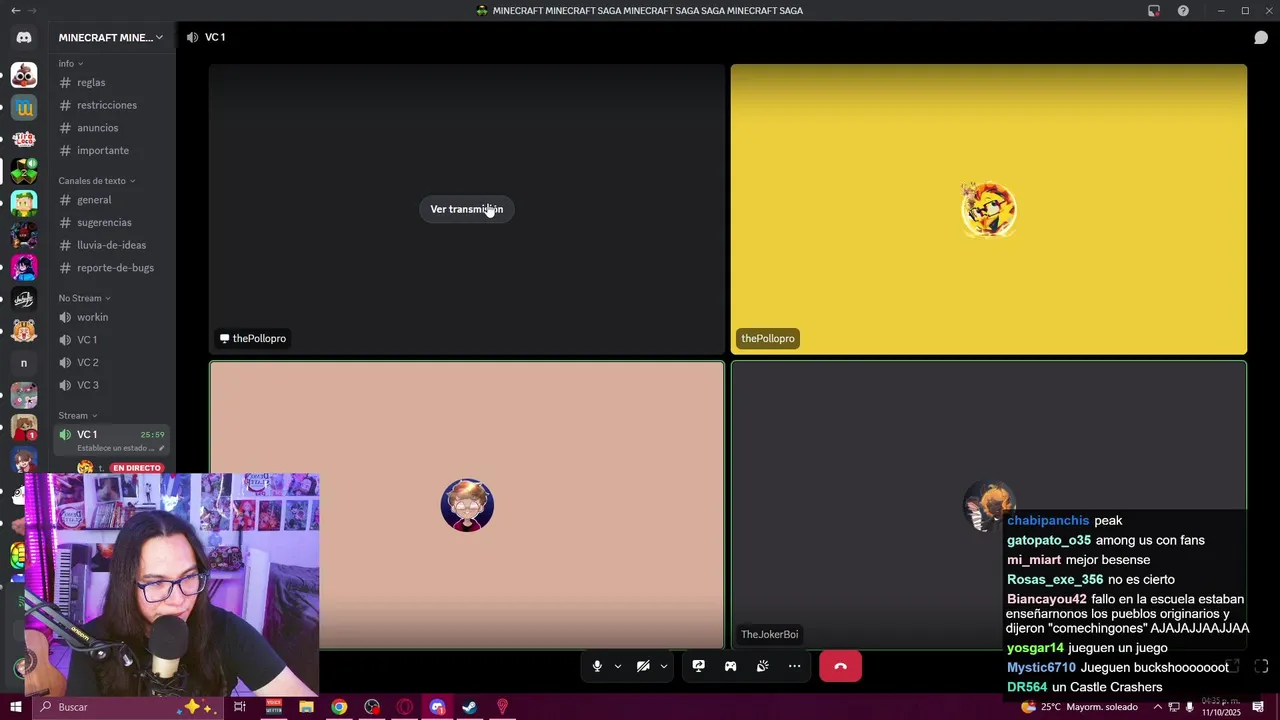Viewport: 1280px width, 720px height.
Task: Turn on camera in call controls
Action: coord(643,666)
